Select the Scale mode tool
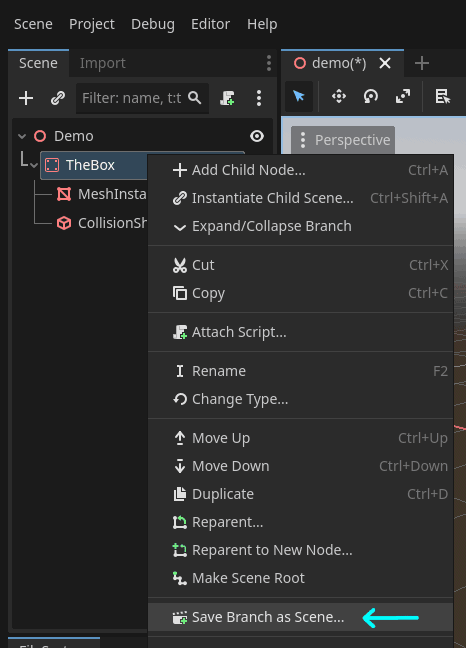The width and height of the screenshot is (466, 648). pos(403,97)
